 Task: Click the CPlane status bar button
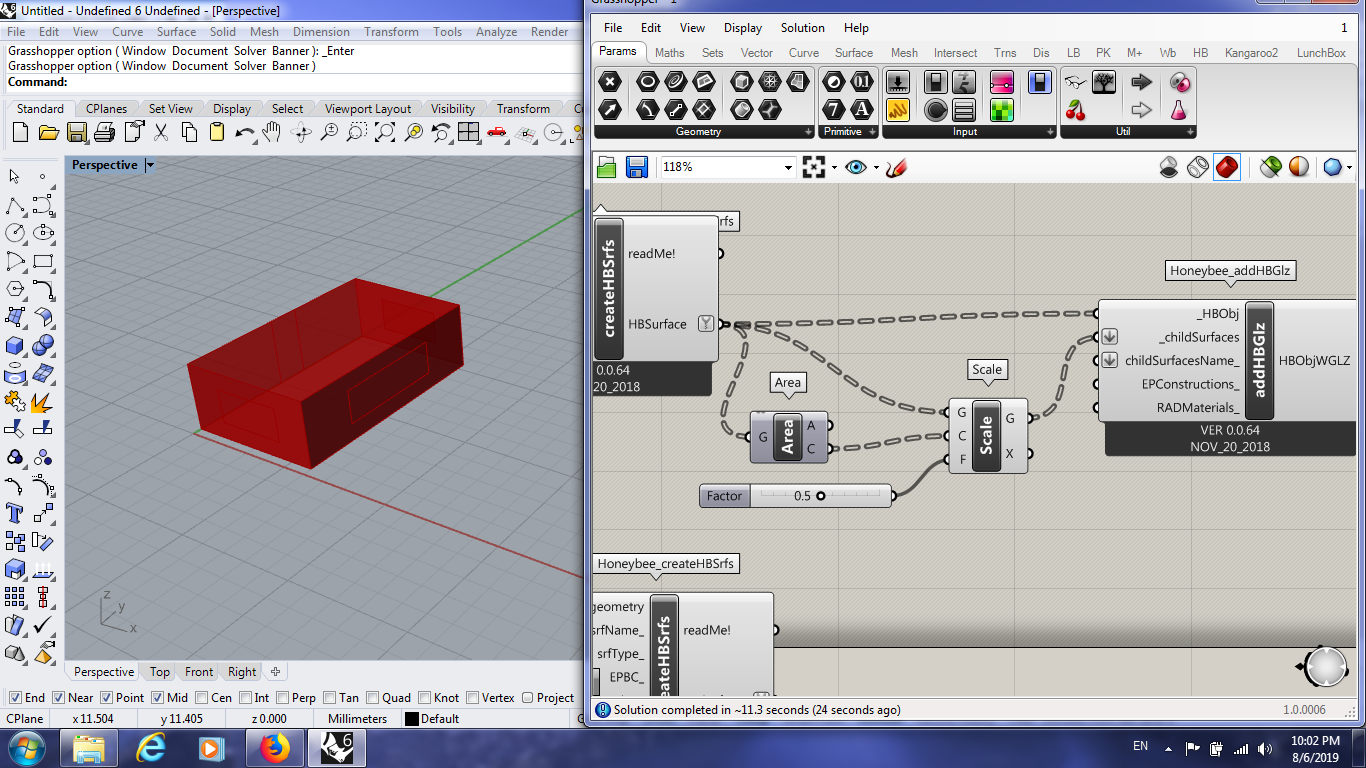[x=25, y=718]
